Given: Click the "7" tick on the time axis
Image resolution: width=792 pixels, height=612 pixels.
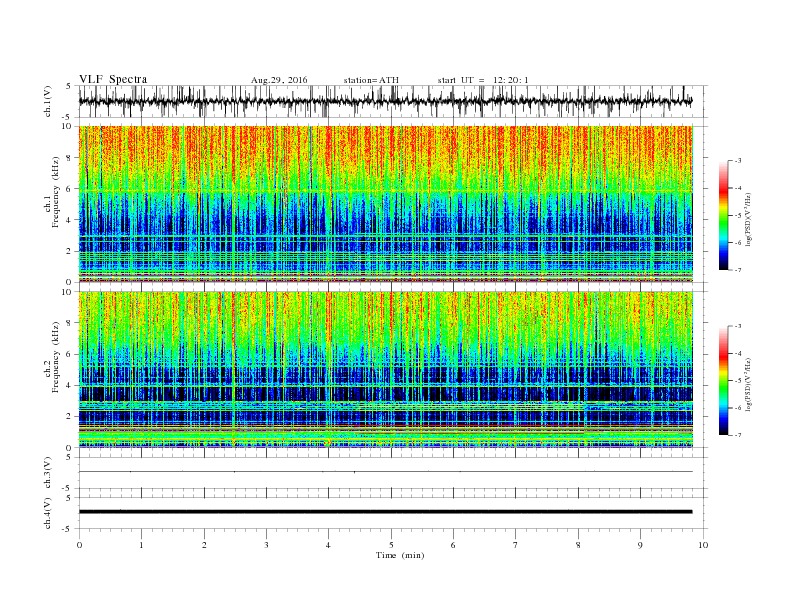Looking at the screenshot, I should point(516,545).
